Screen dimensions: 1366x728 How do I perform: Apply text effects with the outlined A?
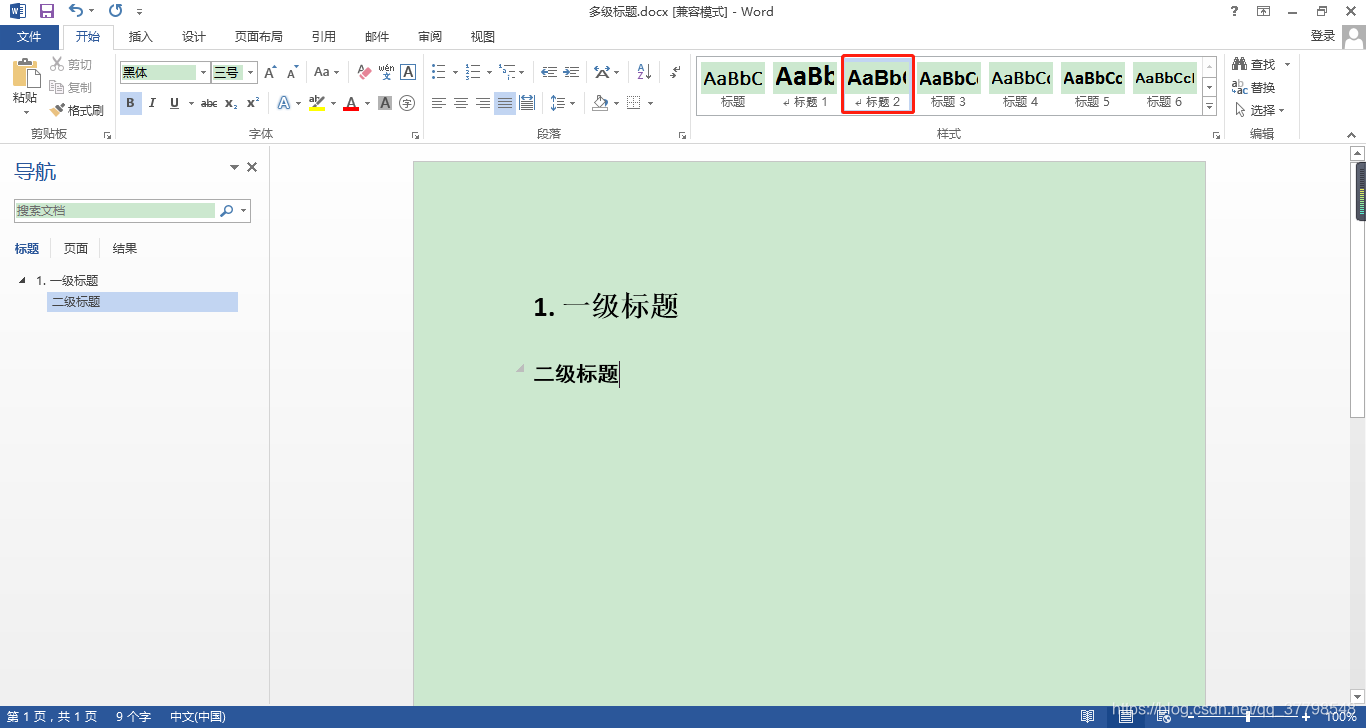coord(284,103)
